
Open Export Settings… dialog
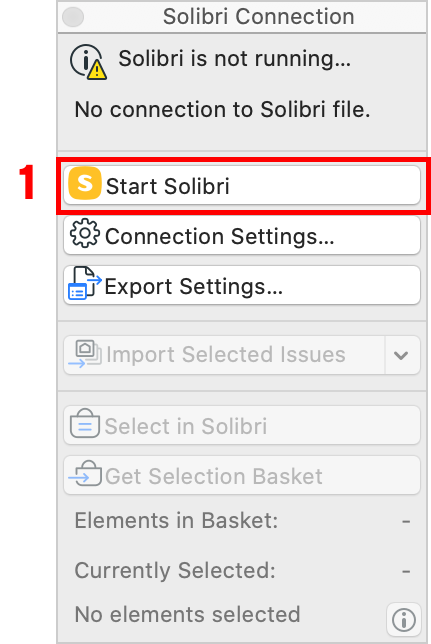[194, 286]
